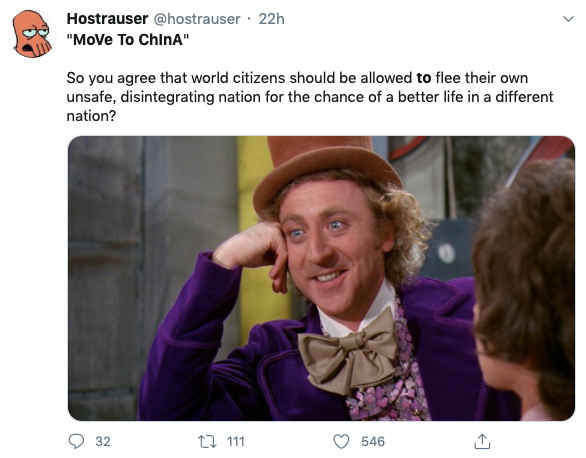Click the tweet text starting "So you agree"

310,97
